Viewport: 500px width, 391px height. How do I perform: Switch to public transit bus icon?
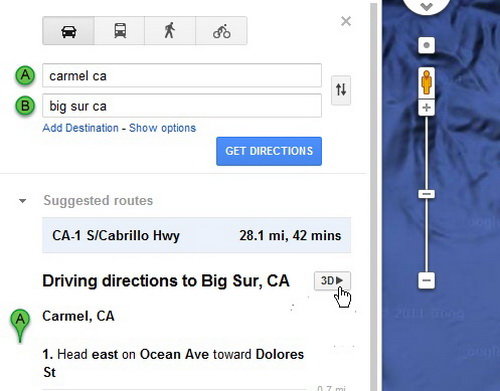[x=120, y=31]
